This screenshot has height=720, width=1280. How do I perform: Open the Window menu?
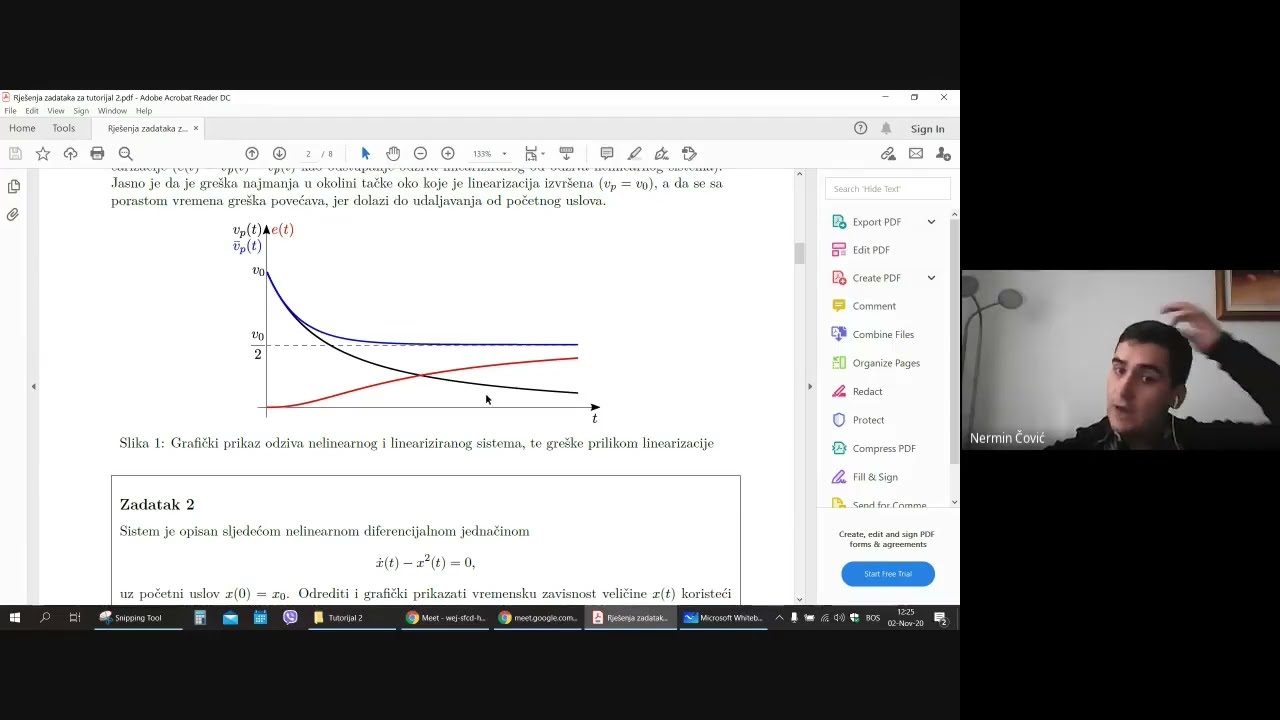tap(112, 111)
